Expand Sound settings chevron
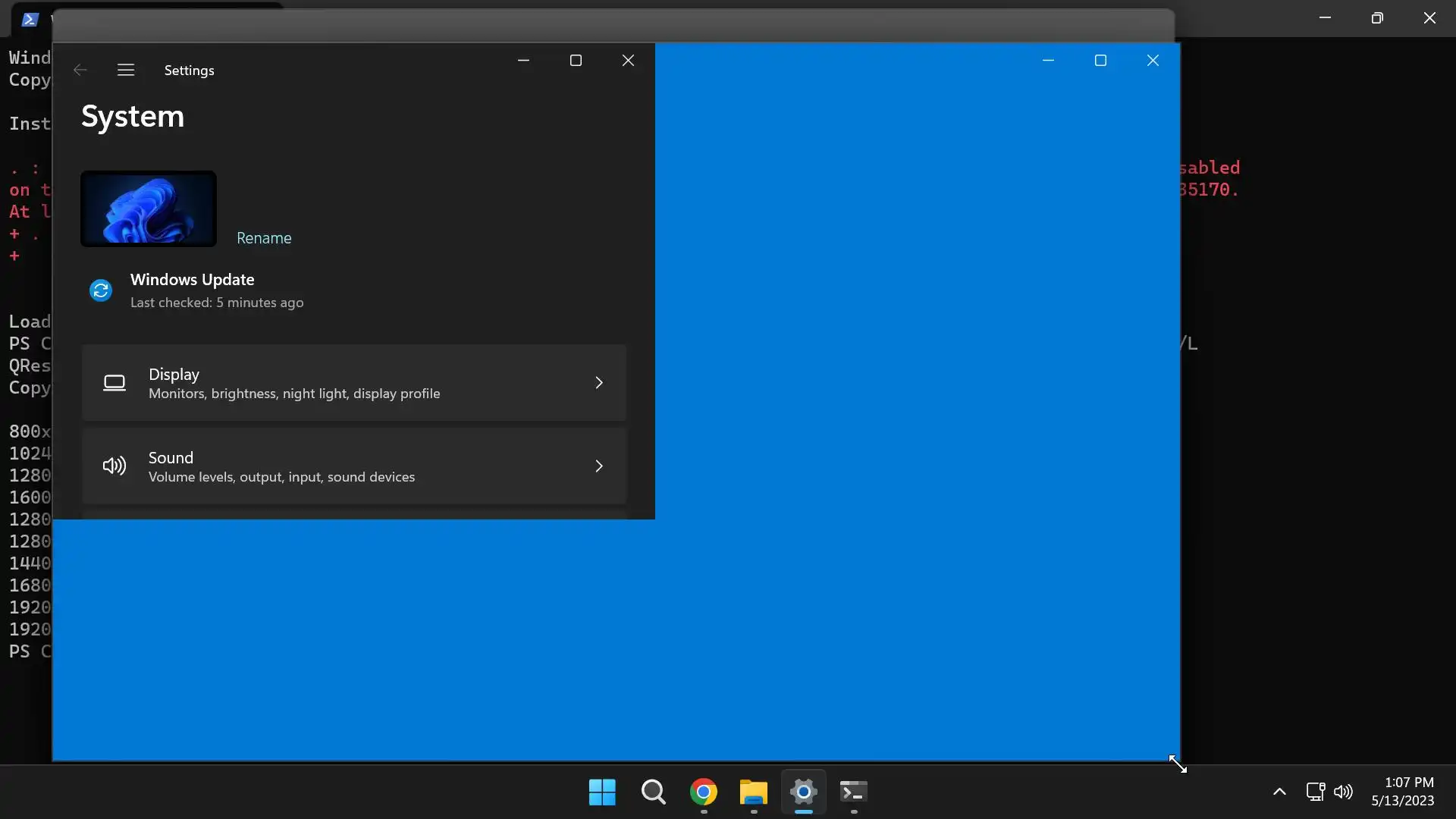This screenshot has width=1456, height=819. (599, 466)
